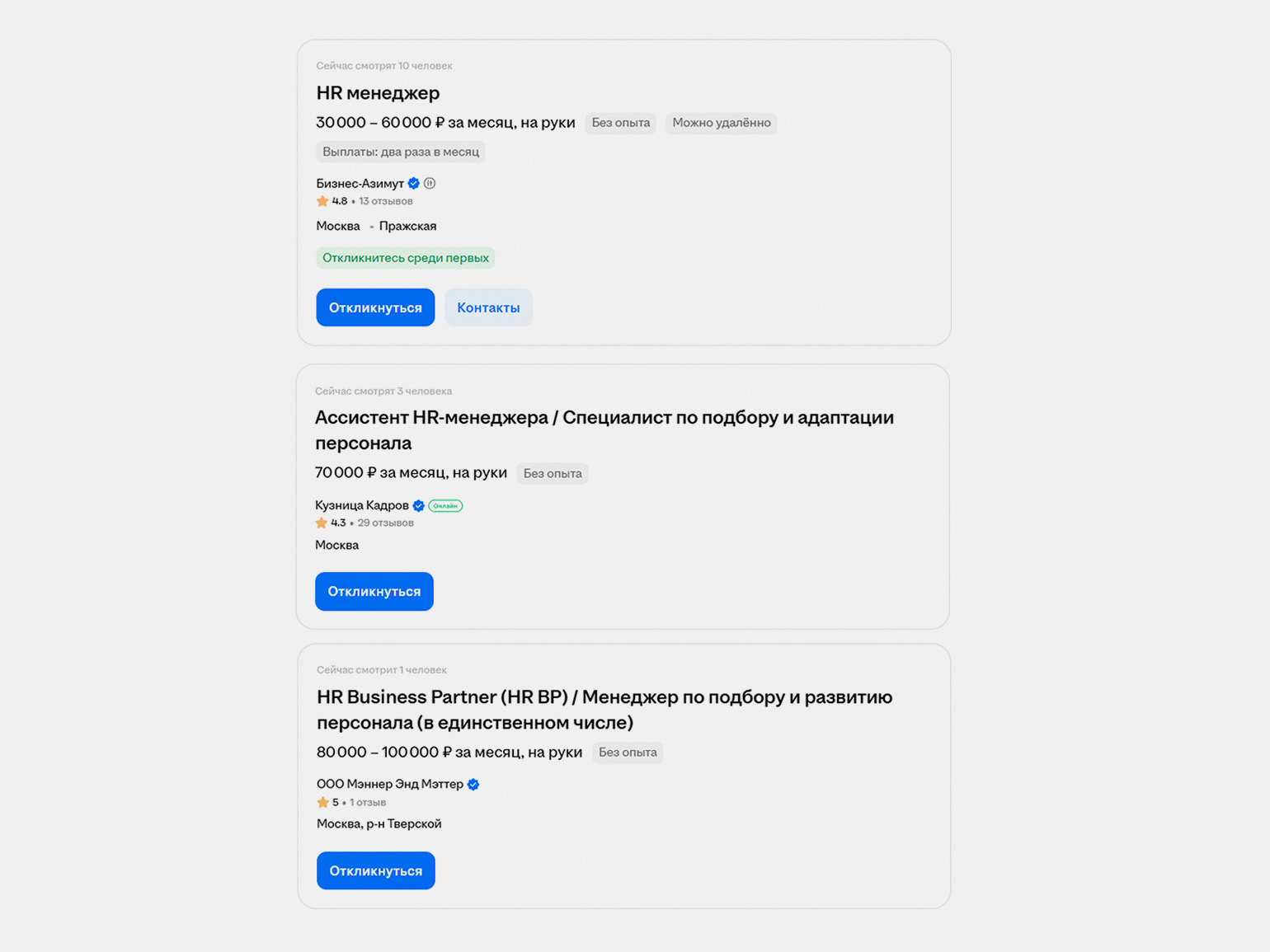
Task: Open HR Business Partner vacancy title link
Action: point(604,709)
